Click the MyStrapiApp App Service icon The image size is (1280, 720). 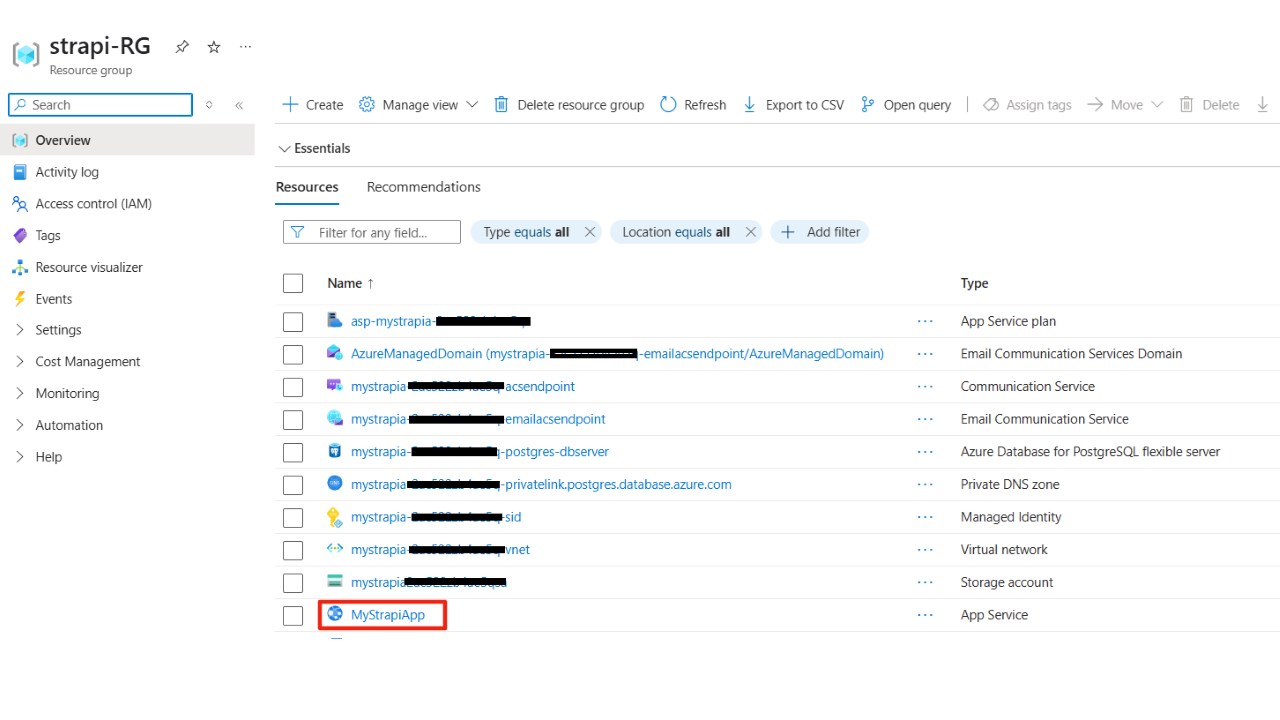(335, 614)
